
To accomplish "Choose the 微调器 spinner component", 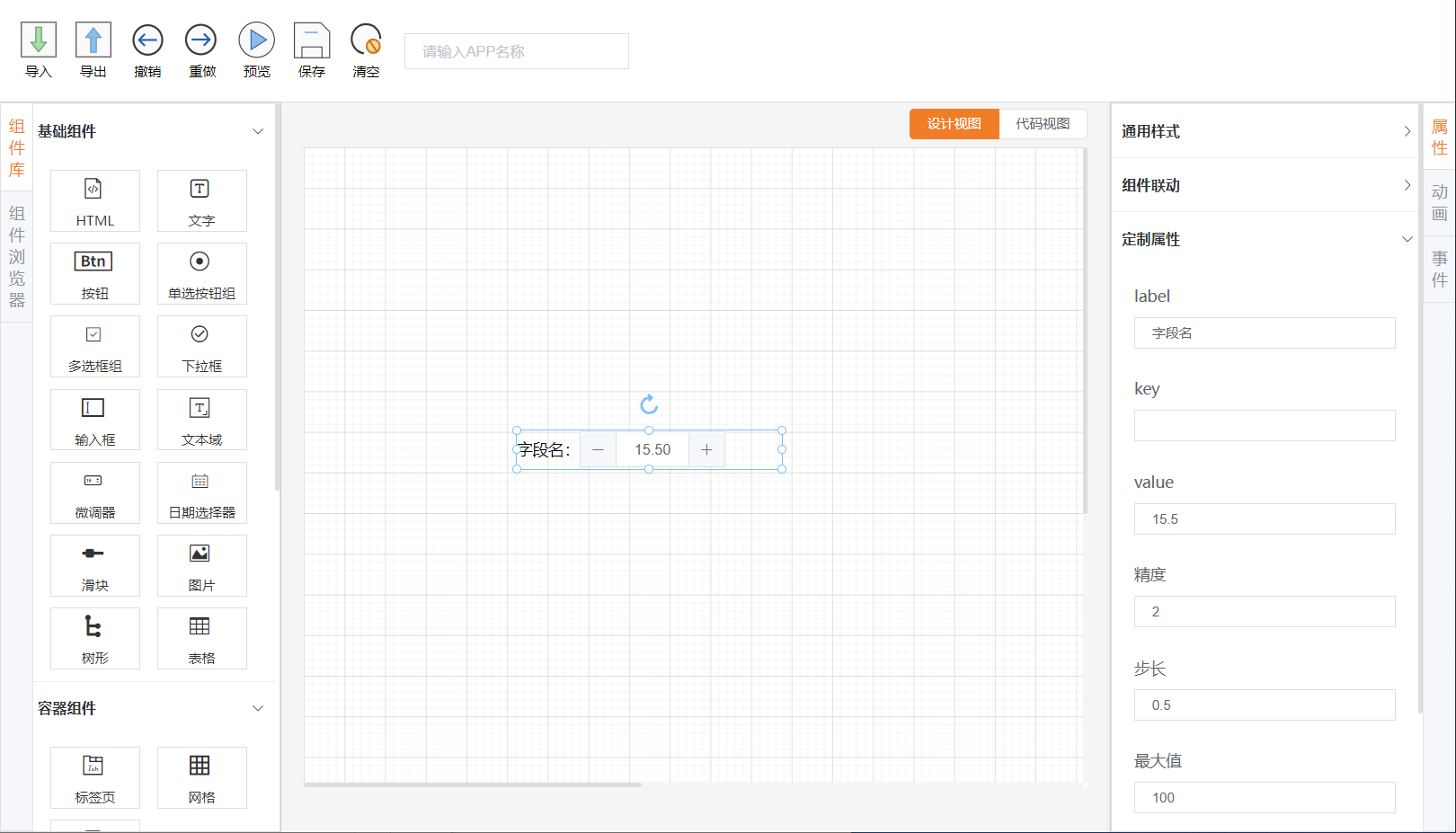I will [x=95, y=492].
